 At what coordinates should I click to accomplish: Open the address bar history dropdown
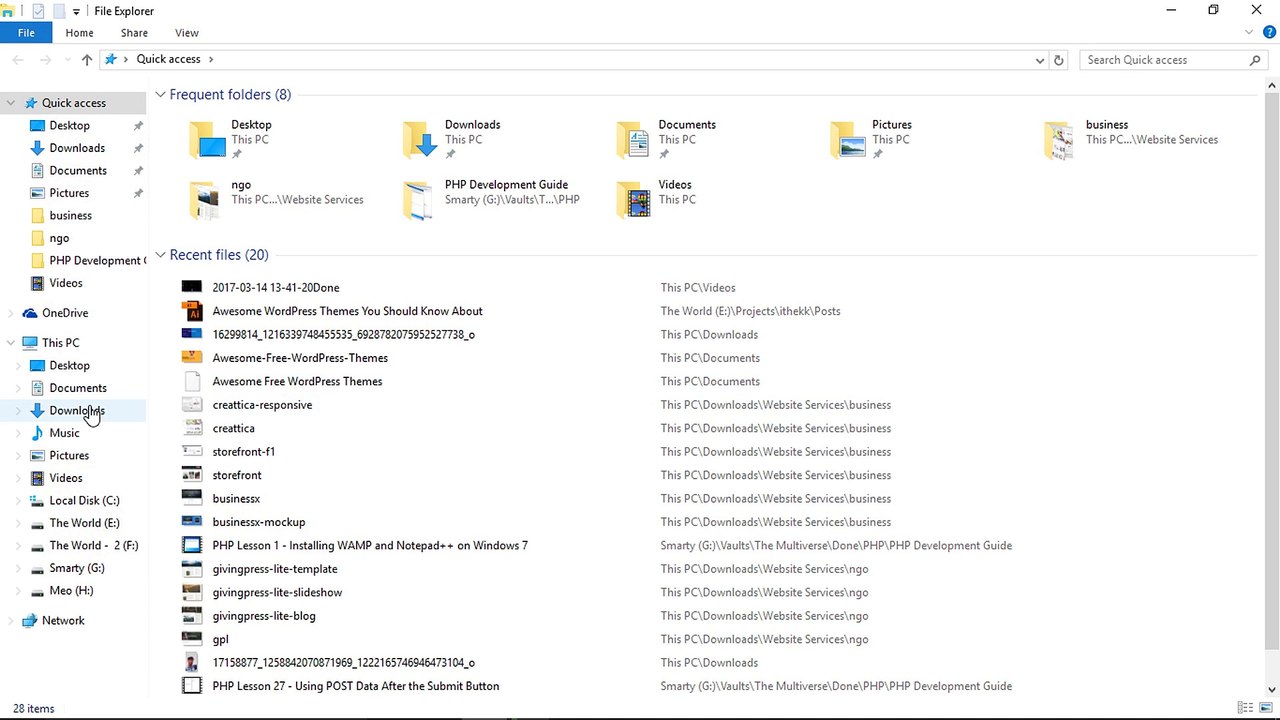(1040, 60)
